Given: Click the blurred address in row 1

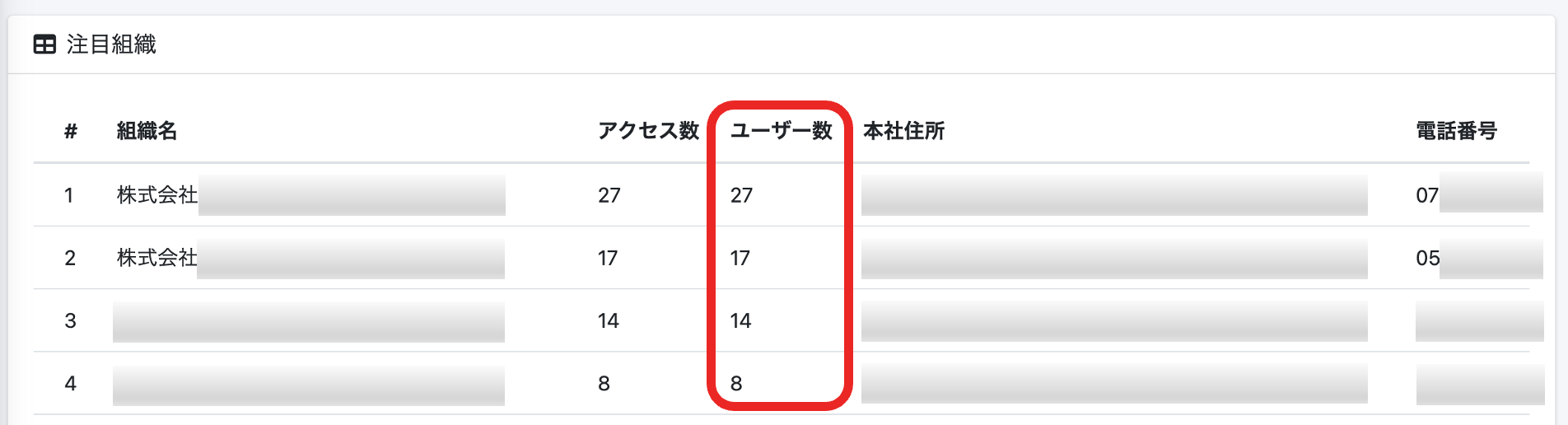Looking at the screenshot, I should point(1114,195).
